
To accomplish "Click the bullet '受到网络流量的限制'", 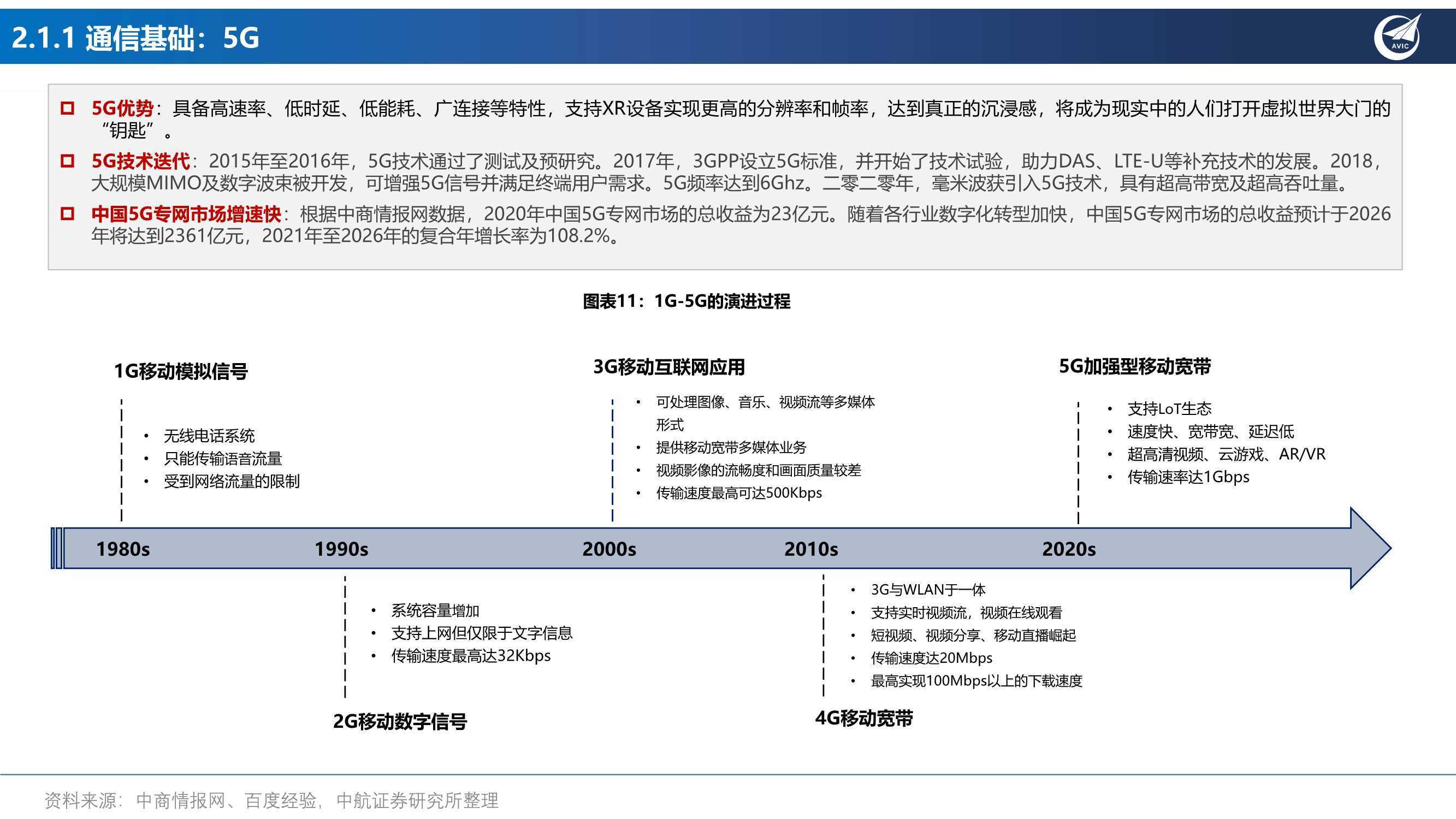I will (232, 481).
